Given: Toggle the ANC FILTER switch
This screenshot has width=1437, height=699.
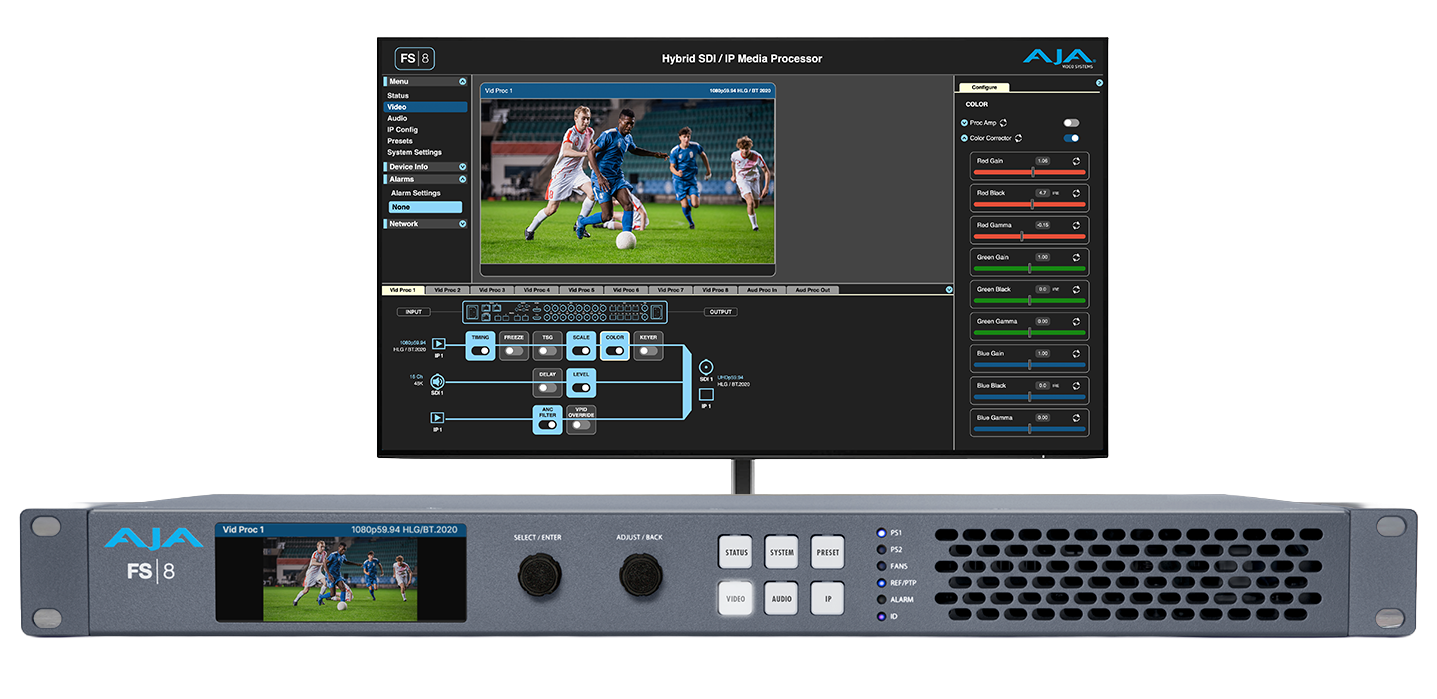Looking at the screenshot, I should click(548, 425).
